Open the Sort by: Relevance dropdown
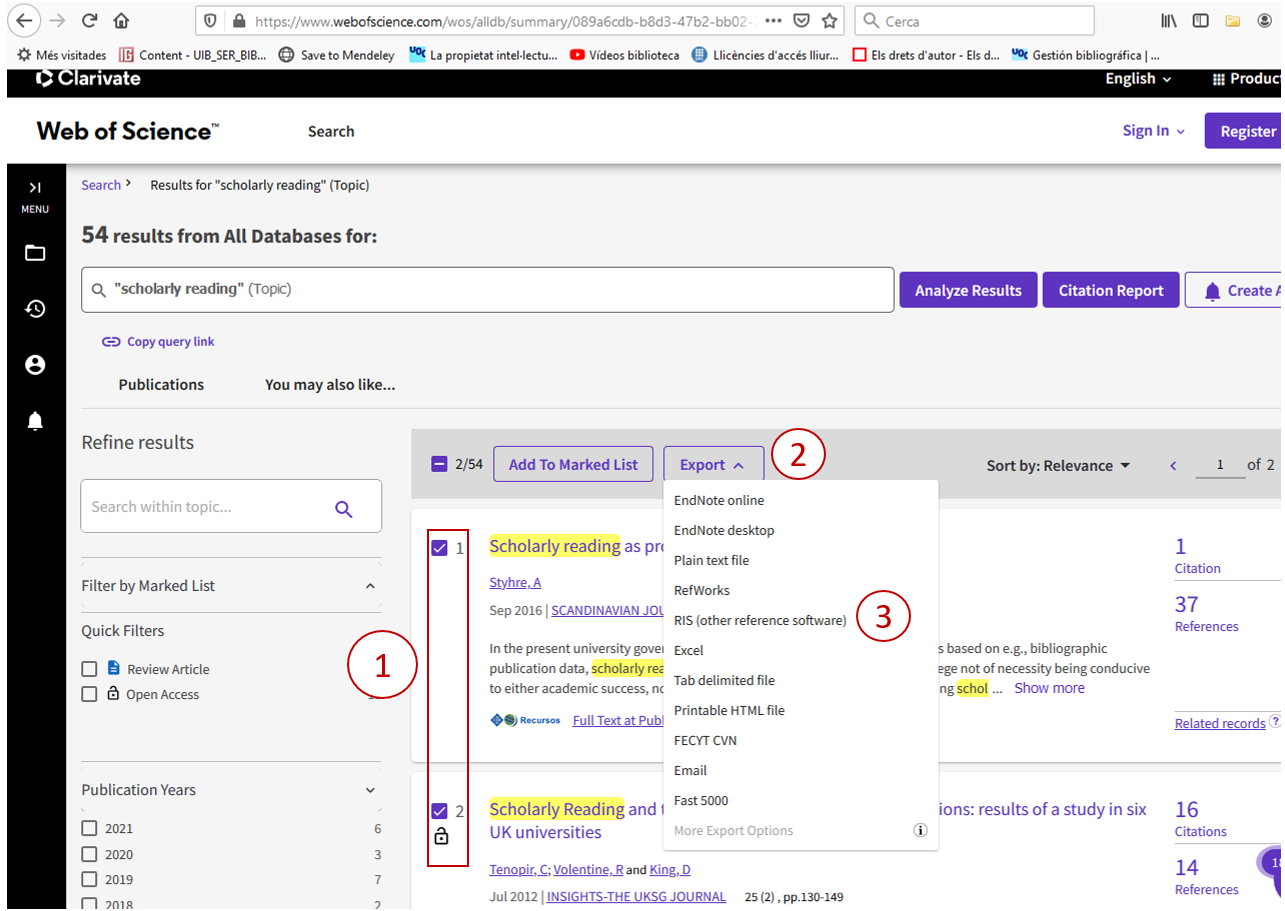 [x=1058, y=465]
